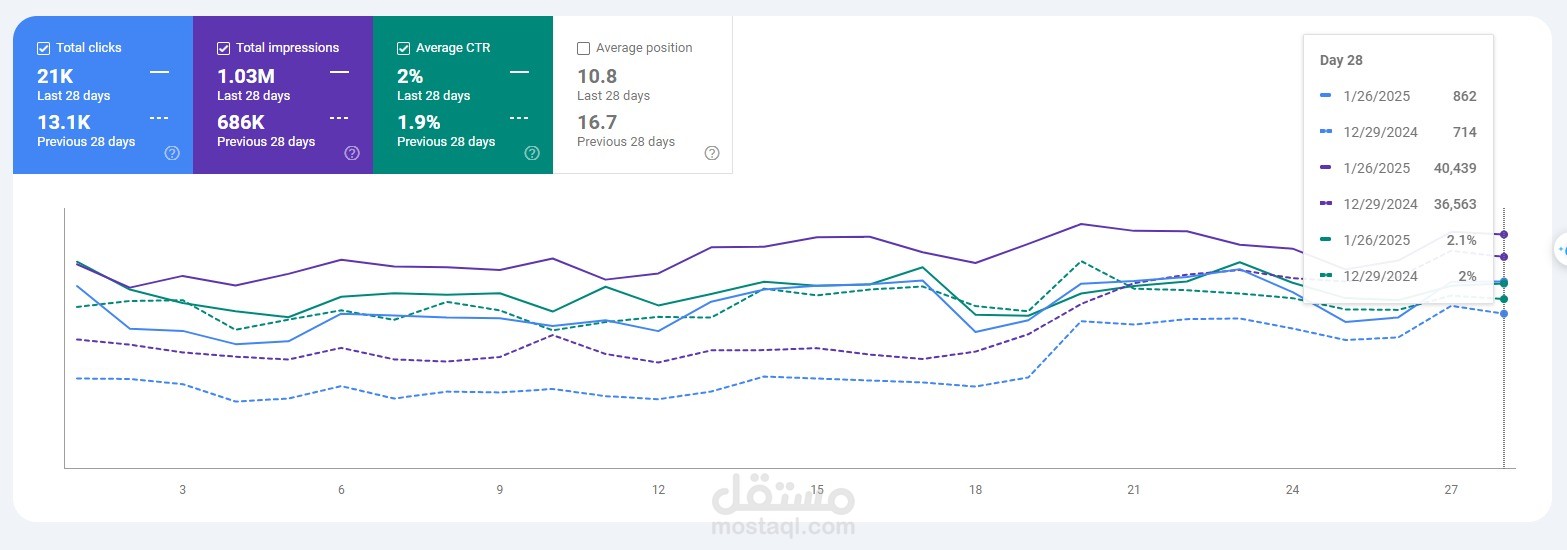Select the Average position metric card
Image resolution: width=1567 pixels, height=550 pixels.
pyautogui.click(x=642, y=95)
